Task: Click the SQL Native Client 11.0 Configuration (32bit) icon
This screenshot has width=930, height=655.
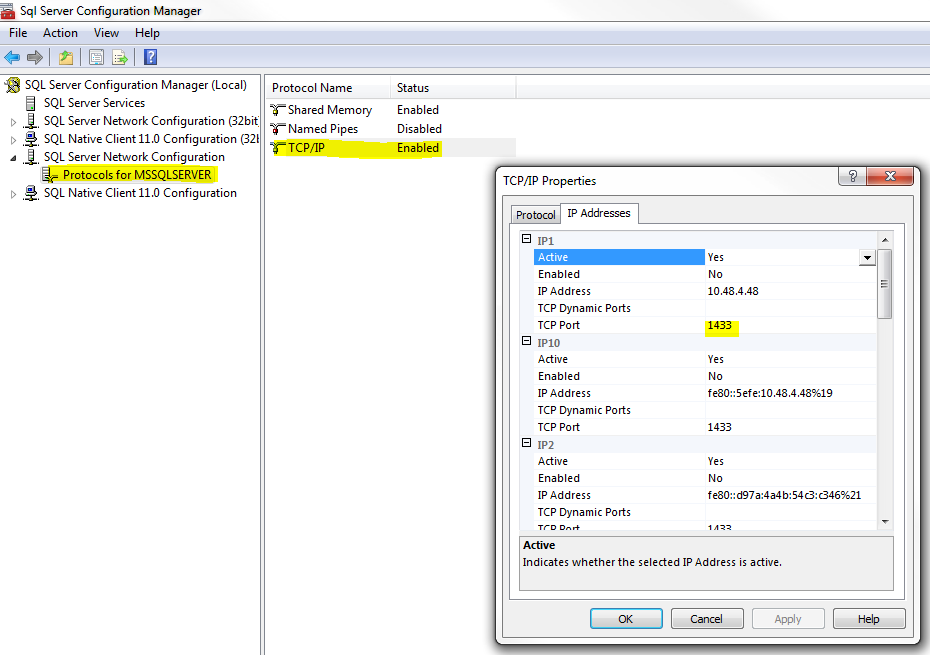Action: tap(31, 139)
